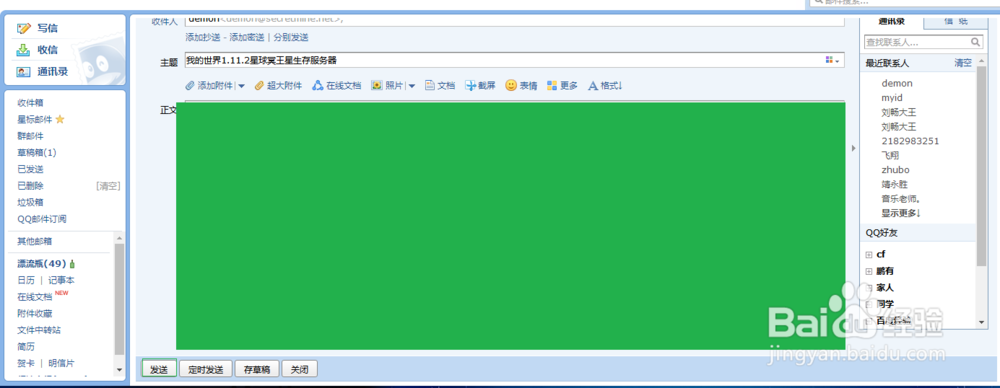Open the 草稿箱(1) drafts folder
1000x388 pixels.
[x=37, y=153]
